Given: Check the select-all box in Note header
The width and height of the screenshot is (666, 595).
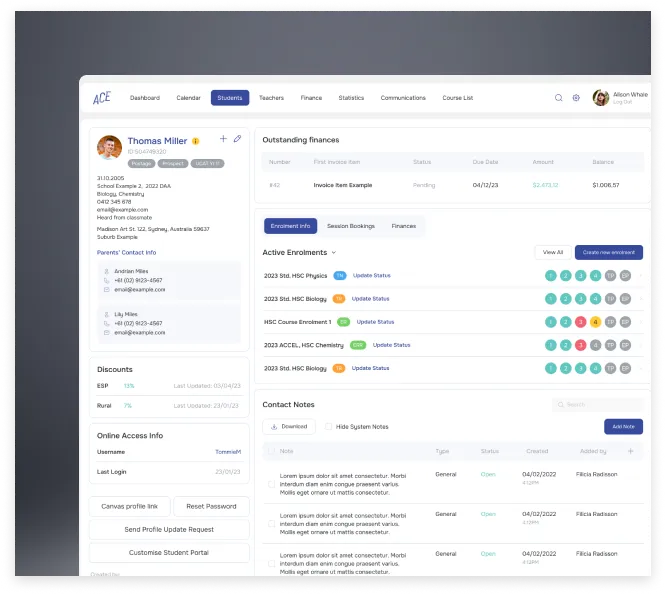Looking at the screenshot, I should click(x=271, y=452).
